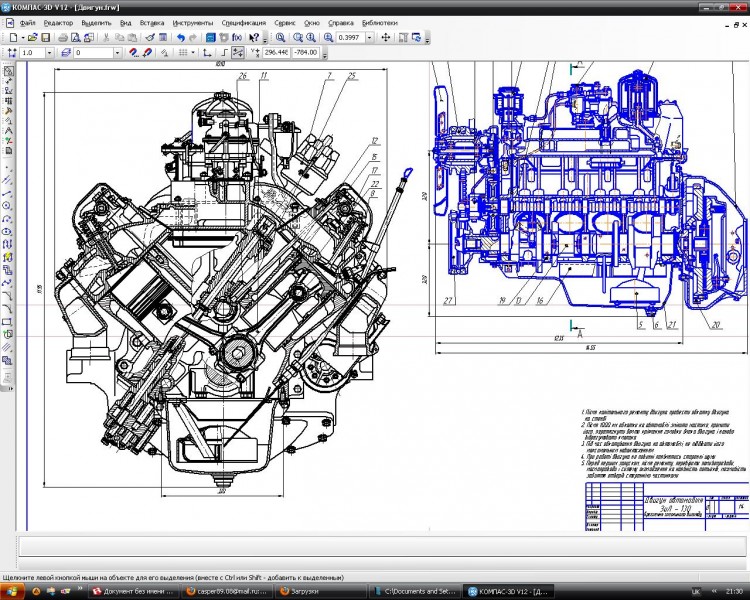Click the Open file folder icon

click(32, 37)
